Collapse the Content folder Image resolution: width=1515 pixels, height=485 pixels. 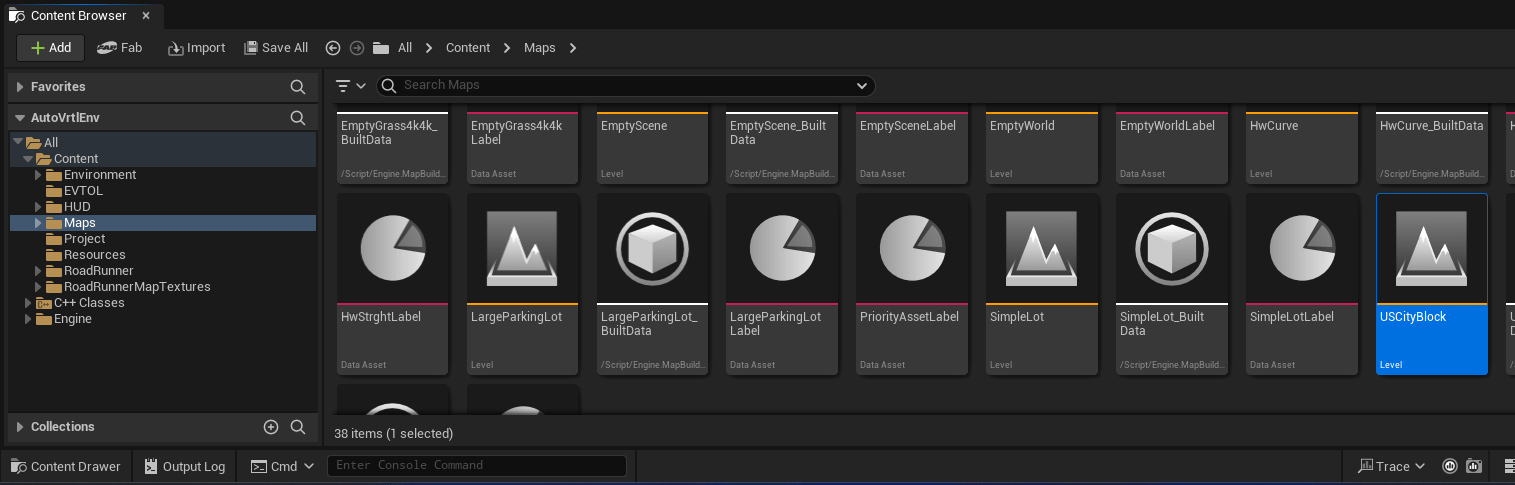coord(29,159)
